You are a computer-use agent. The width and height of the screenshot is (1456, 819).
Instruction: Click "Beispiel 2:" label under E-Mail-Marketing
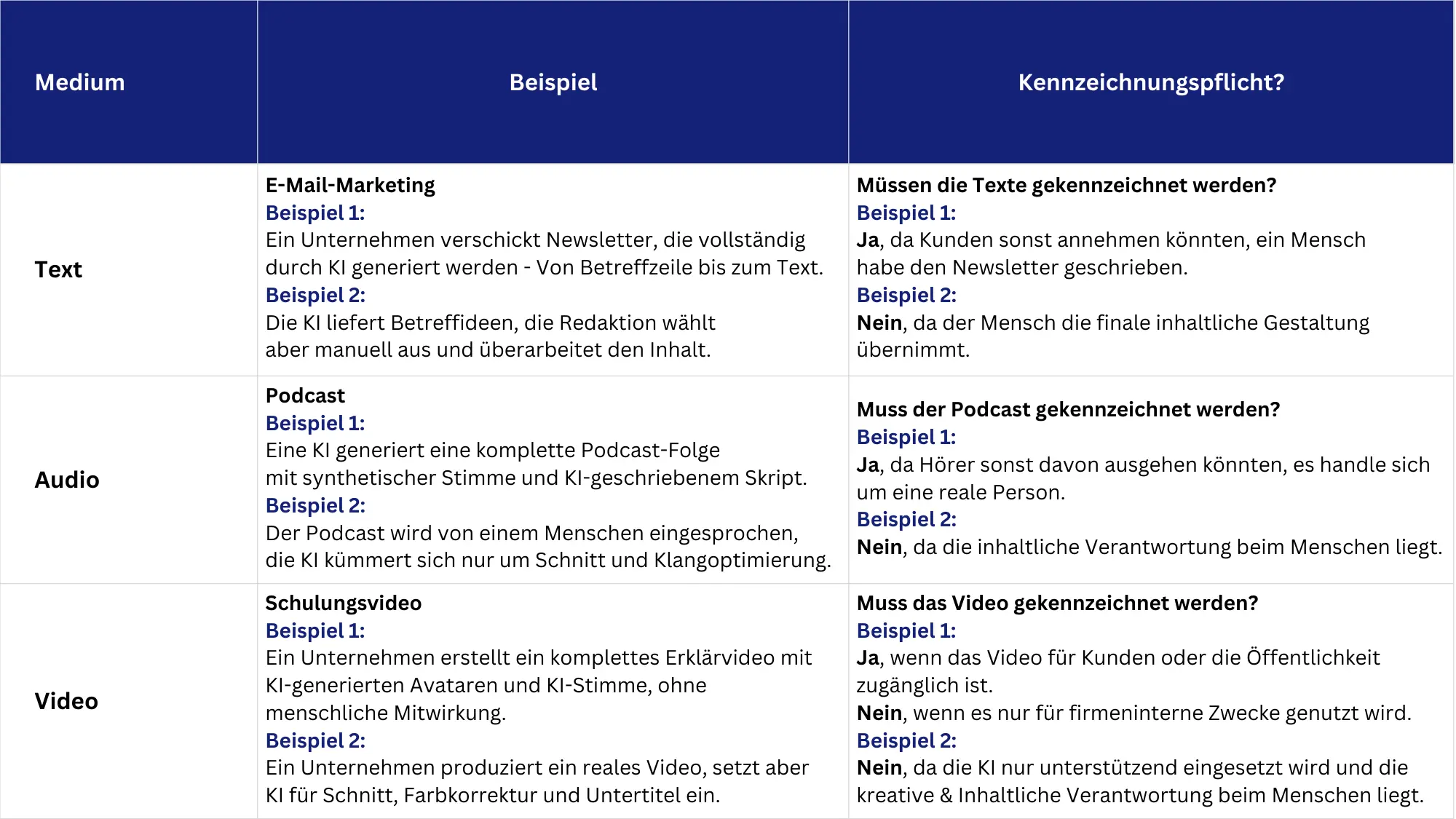click(315, 295)
